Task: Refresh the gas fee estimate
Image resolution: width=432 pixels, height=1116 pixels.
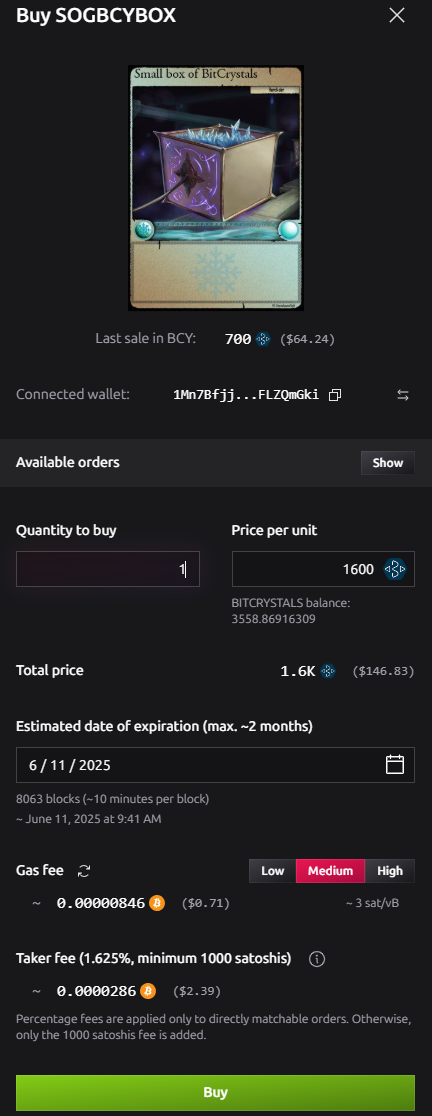Action: (84, 870)
